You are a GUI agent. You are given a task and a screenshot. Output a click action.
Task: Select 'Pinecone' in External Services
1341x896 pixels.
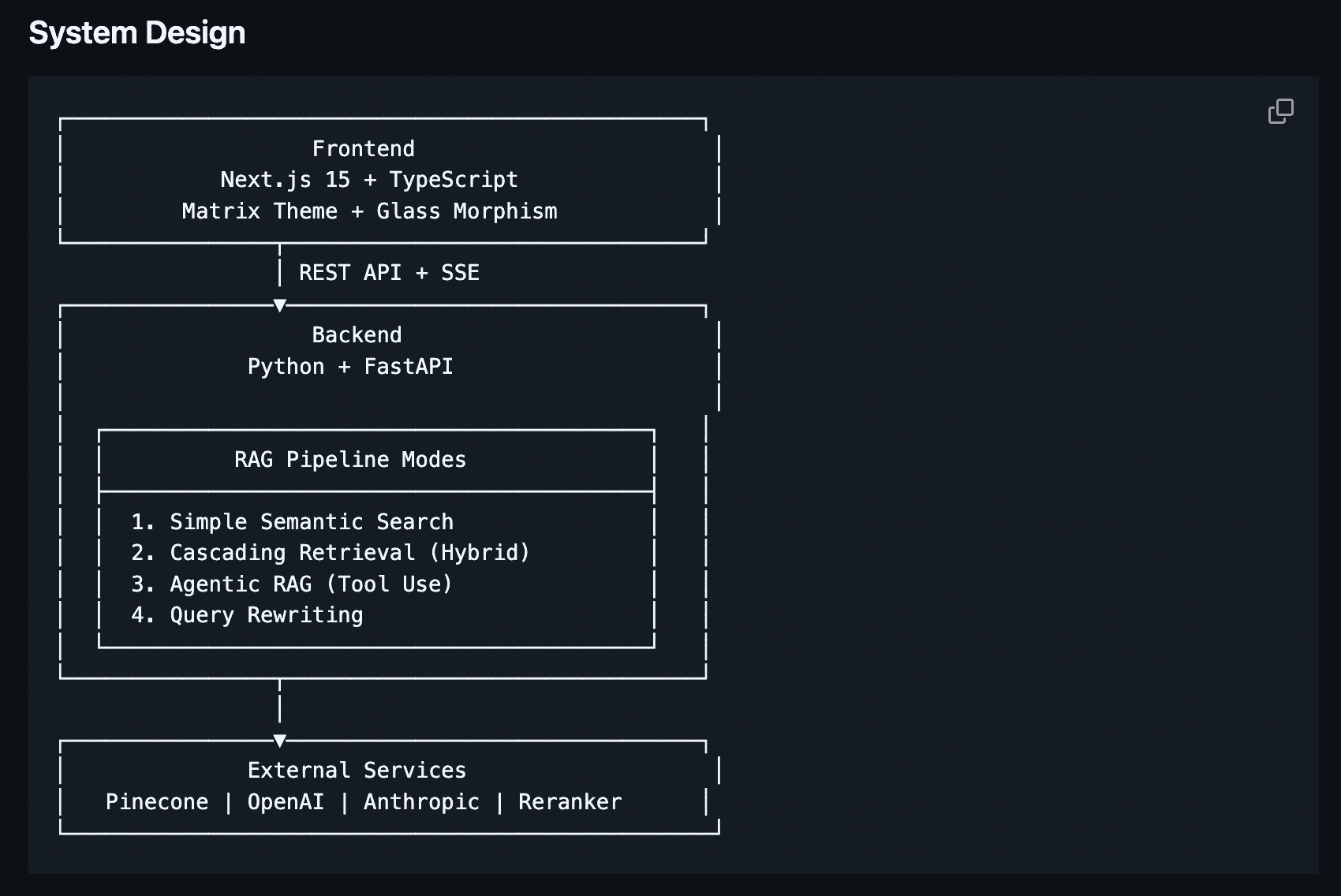pos(157,801)
